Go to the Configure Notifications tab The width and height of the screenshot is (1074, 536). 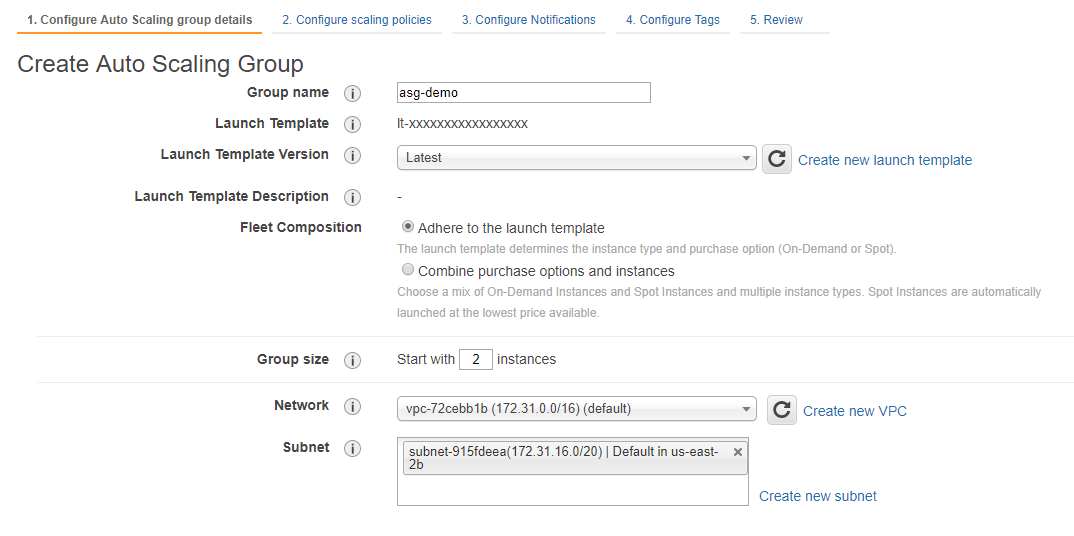pos(528,20)
